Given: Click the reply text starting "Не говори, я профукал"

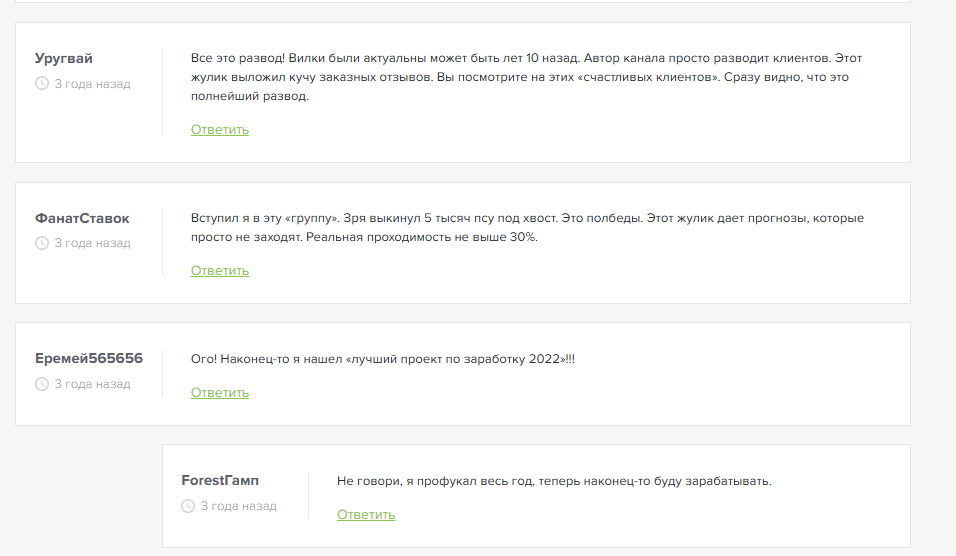Looking at the screenshot, I should pyautogui.click(x=554, y=481).
